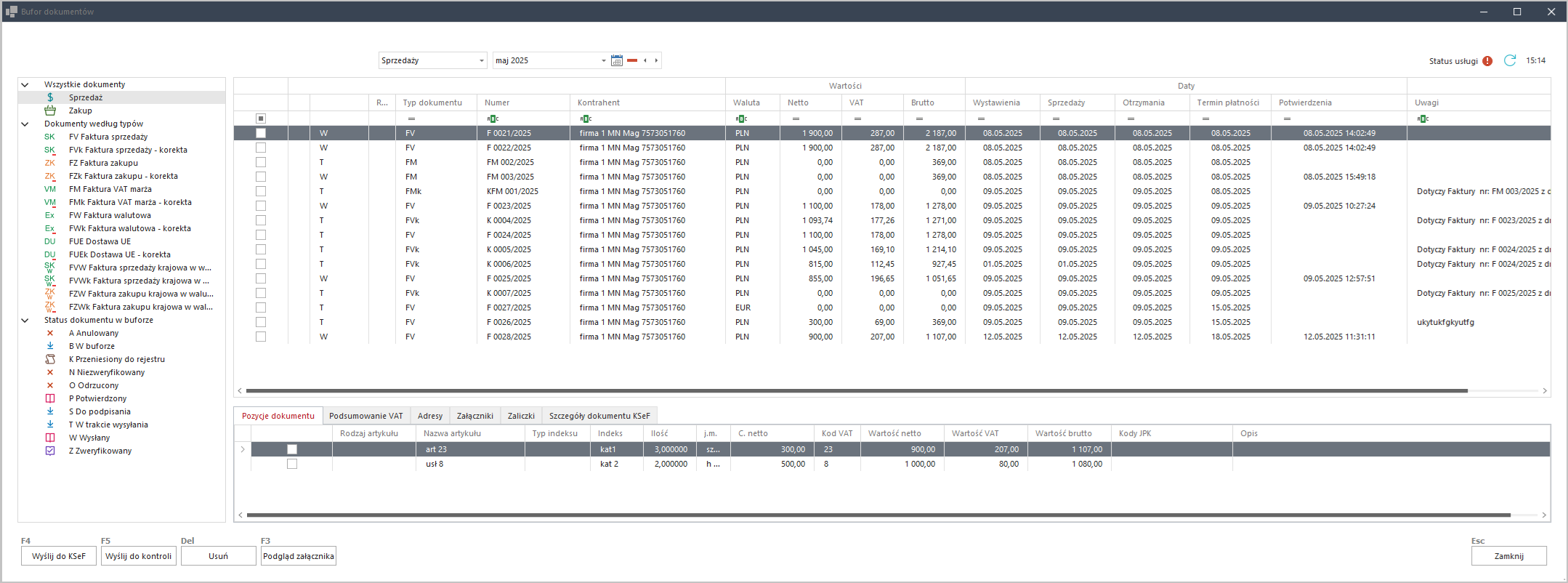Click filter icon under Waluta column
Image resolution: width=1568 pixels, height=583 pixels.
tap(741, 118)
